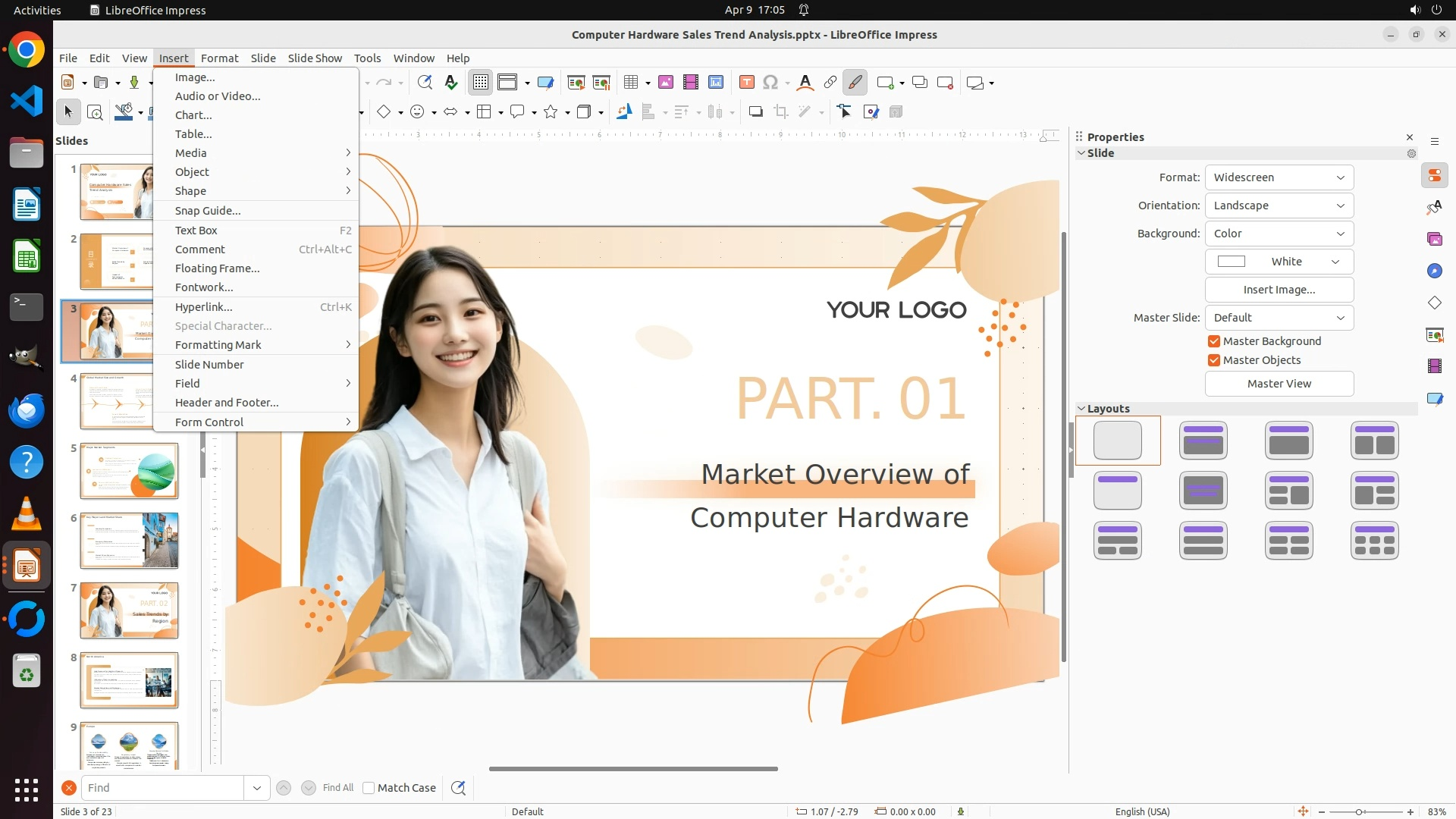Open the slide Format dropdown showing Widescreen
This screenshot has width=1456, height=819.
pos(1279,177)
